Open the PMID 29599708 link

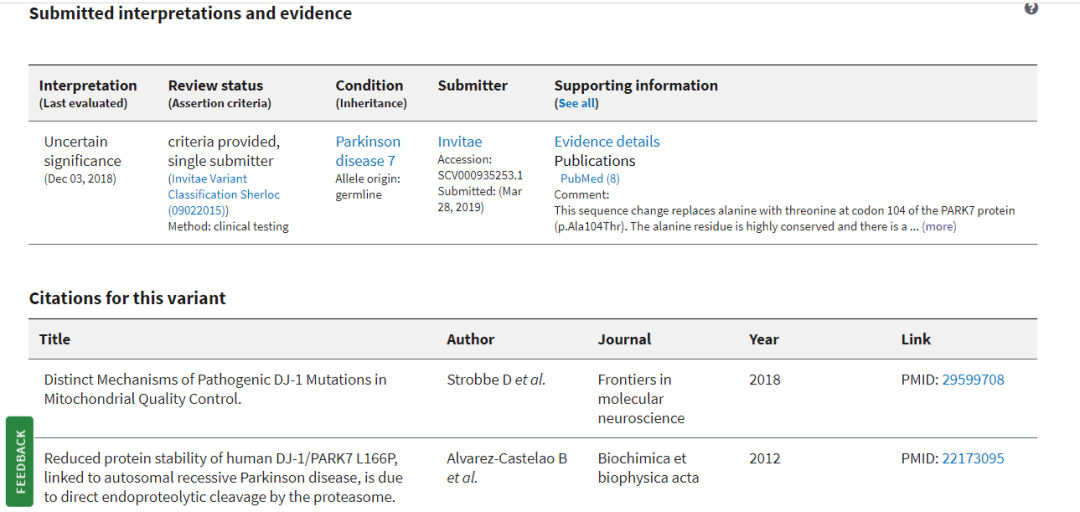pyautogui.click(x=973, y=380)
